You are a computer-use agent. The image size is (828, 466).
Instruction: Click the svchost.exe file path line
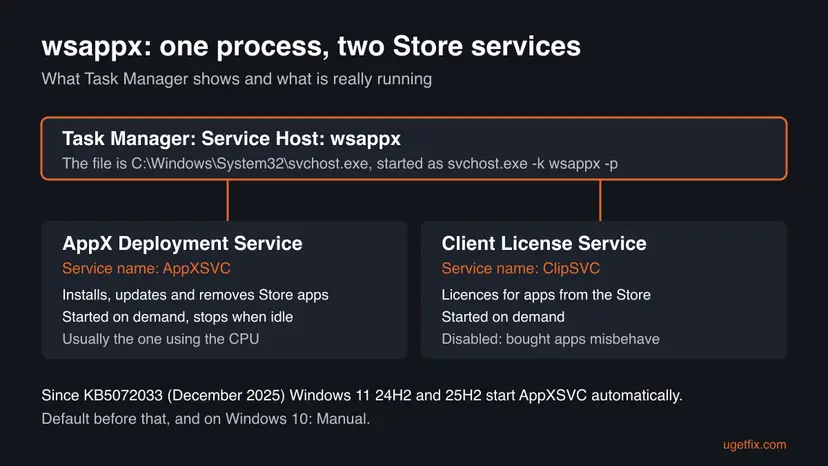[x=340, y=164]
